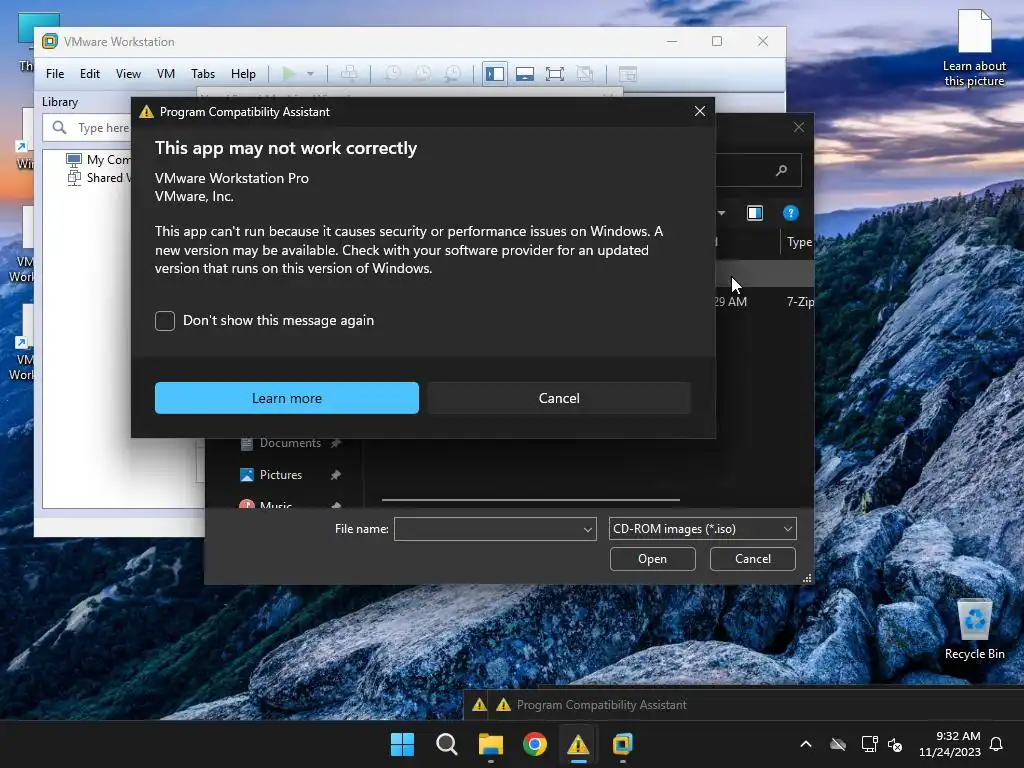Click the take snapshot clock icon
Screen dimensions: 1024x768
coord(392,74)
